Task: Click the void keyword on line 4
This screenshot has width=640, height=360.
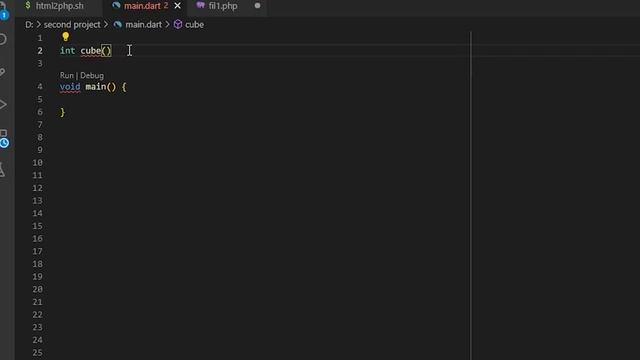Action: pos(70,87)
